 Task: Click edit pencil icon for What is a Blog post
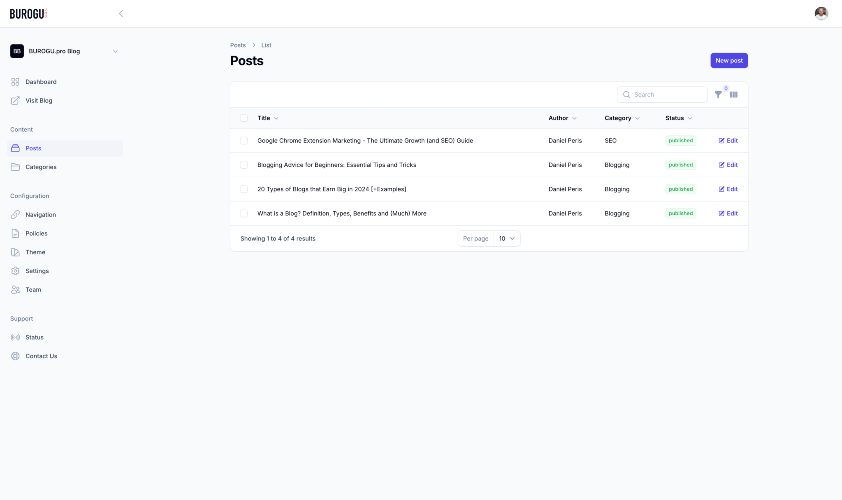(721, 213)
